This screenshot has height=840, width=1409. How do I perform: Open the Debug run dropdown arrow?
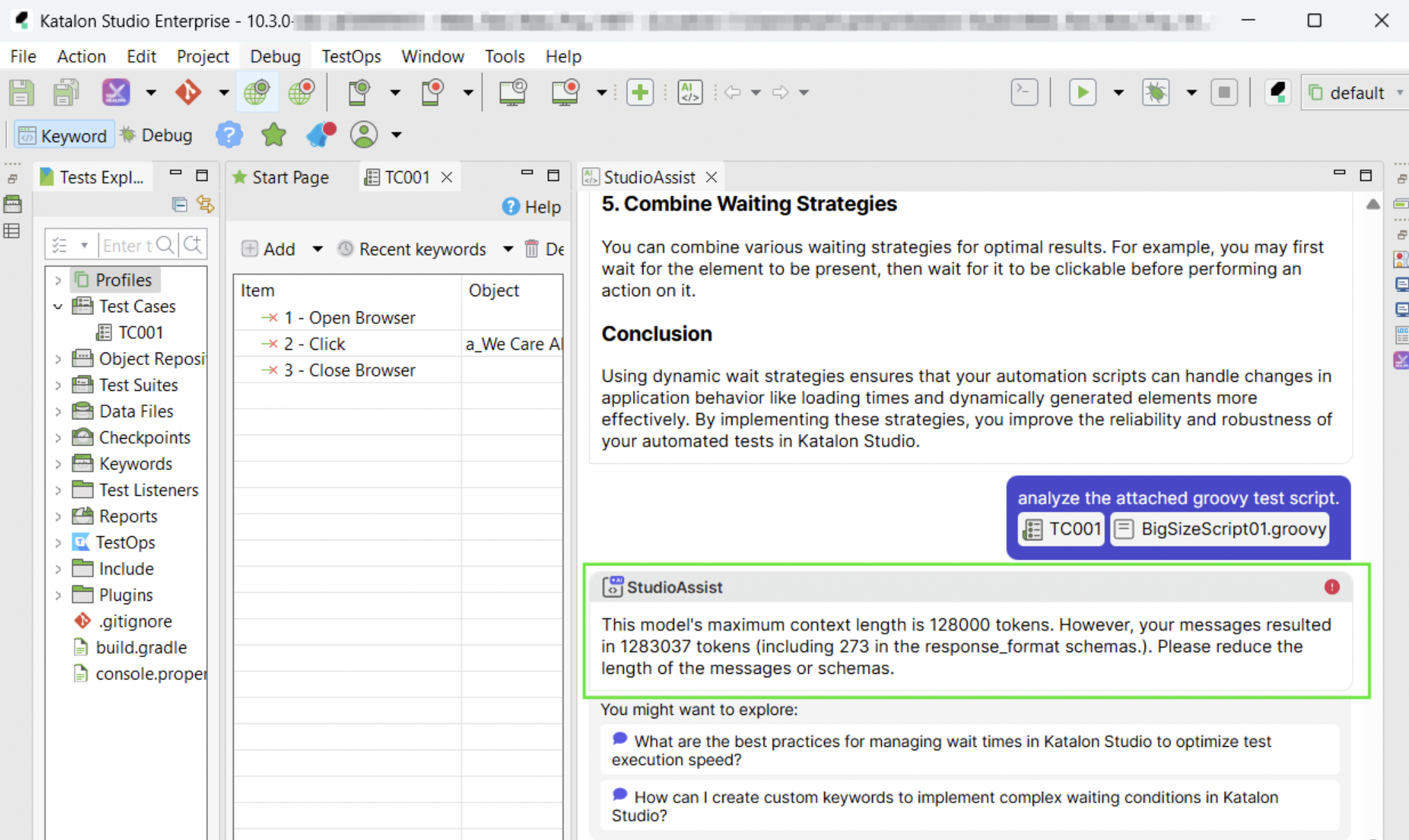(x=1191, y=92)
